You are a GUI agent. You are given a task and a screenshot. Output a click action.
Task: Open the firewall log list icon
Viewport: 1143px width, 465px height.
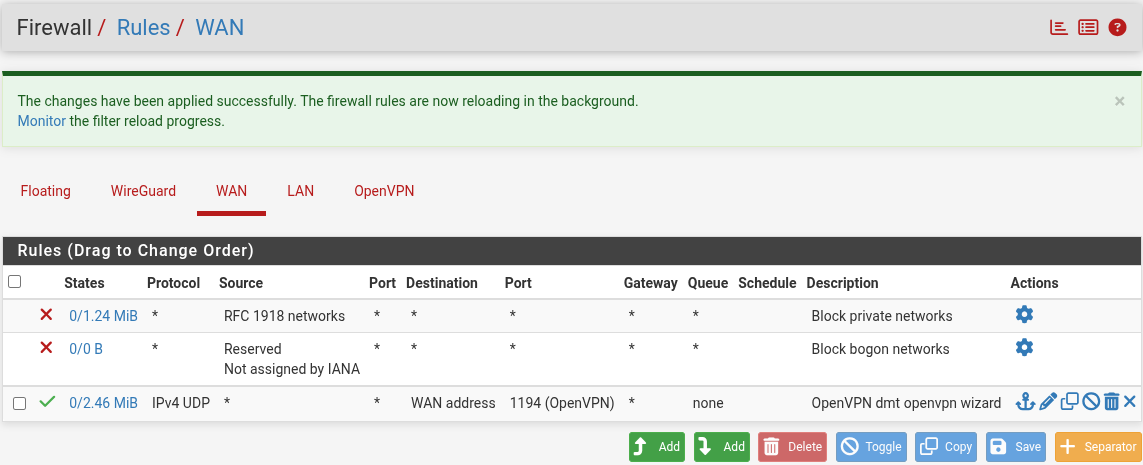(1088, 28)
